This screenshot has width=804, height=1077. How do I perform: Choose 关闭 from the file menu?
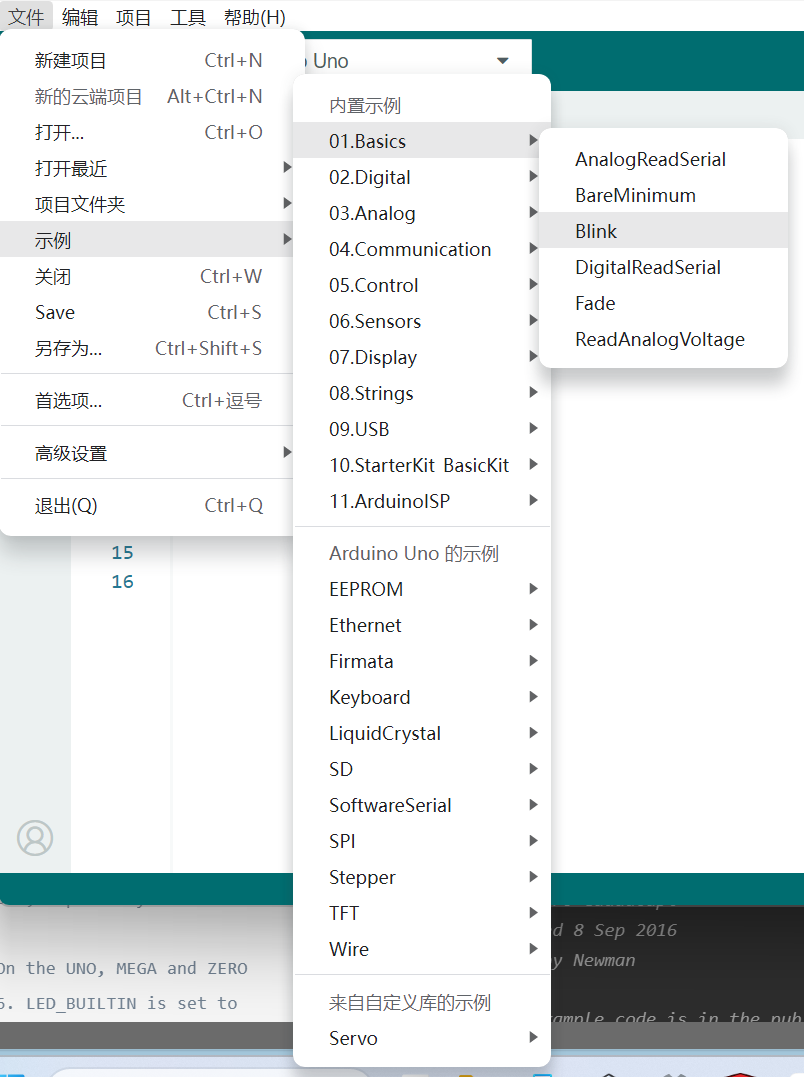[146, 276]
